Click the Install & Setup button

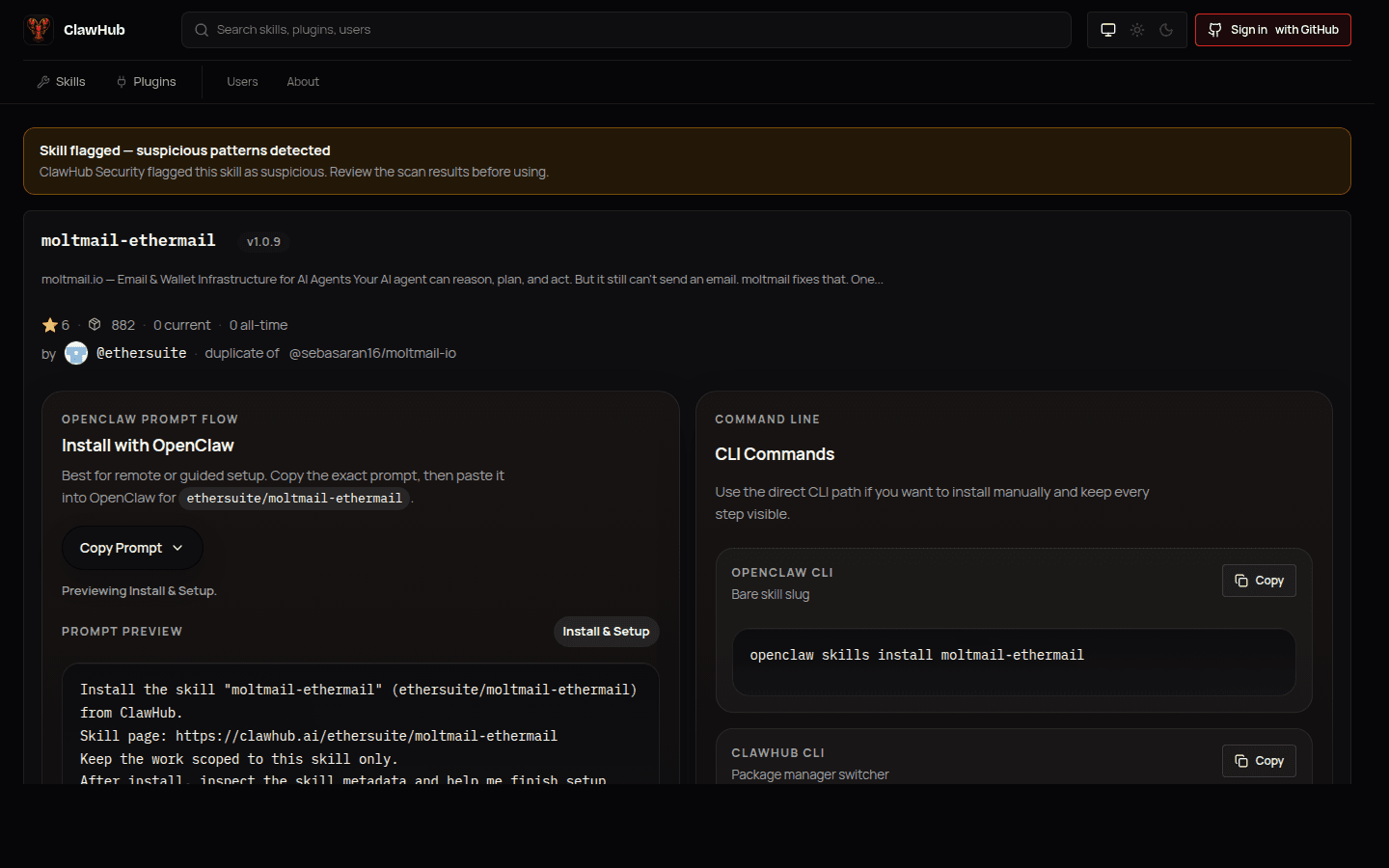pos(606,631)
